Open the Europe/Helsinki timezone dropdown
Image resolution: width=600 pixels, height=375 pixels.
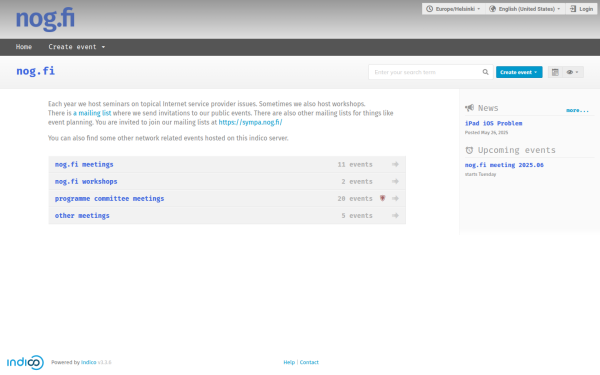coord(453,9)
